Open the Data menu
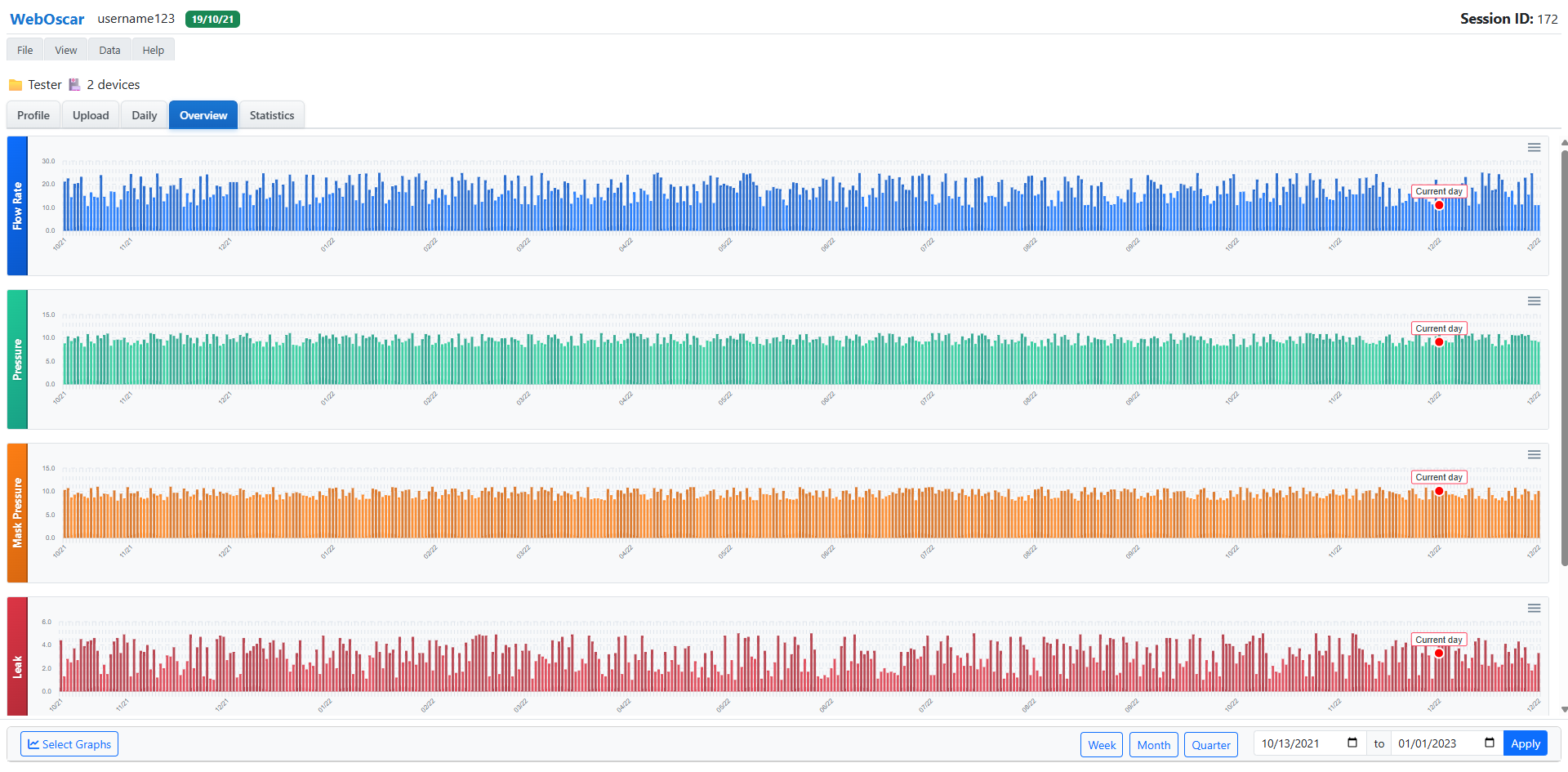The width and height of the screenshot is (1568, 772). pos(109,51)
